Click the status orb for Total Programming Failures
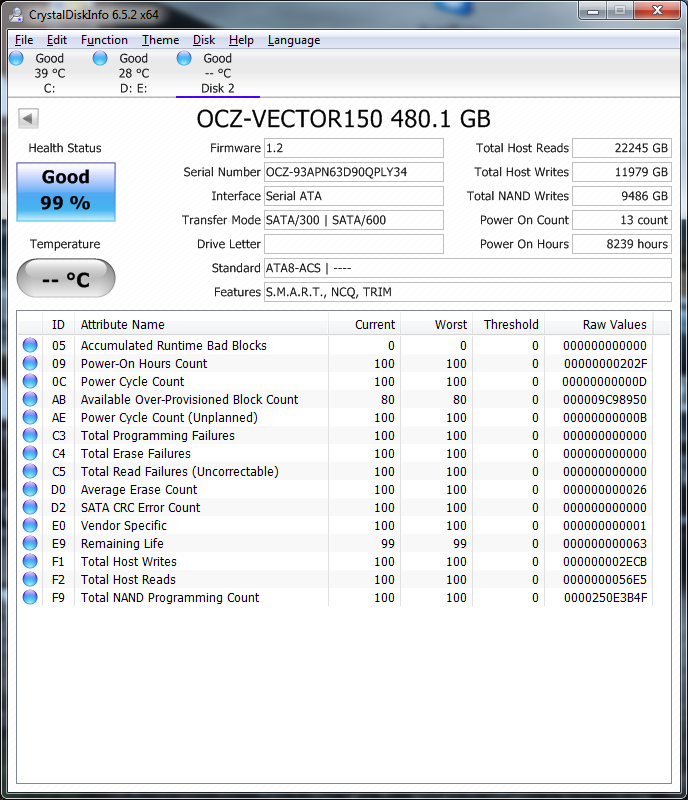The width and height of the screenshot is (688, 800). (x=30, y=435)
